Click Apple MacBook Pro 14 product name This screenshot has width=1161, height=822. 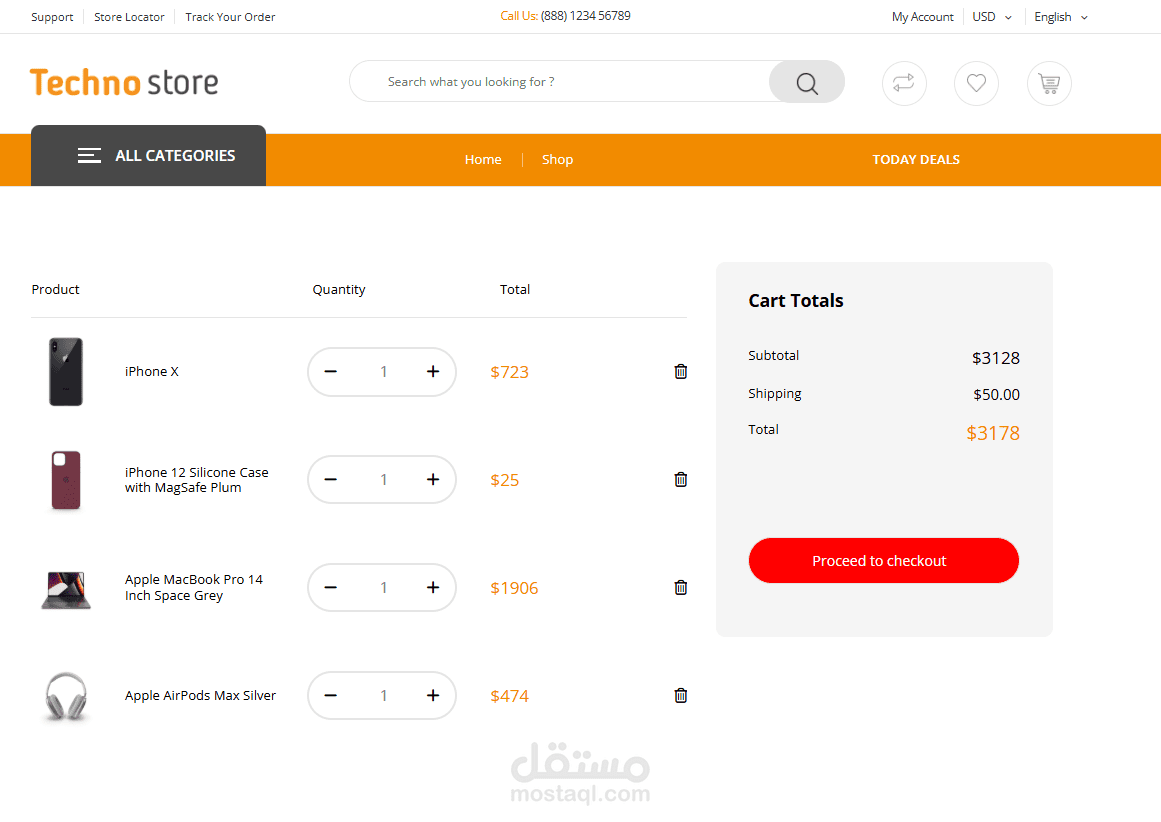click(194, 587)
